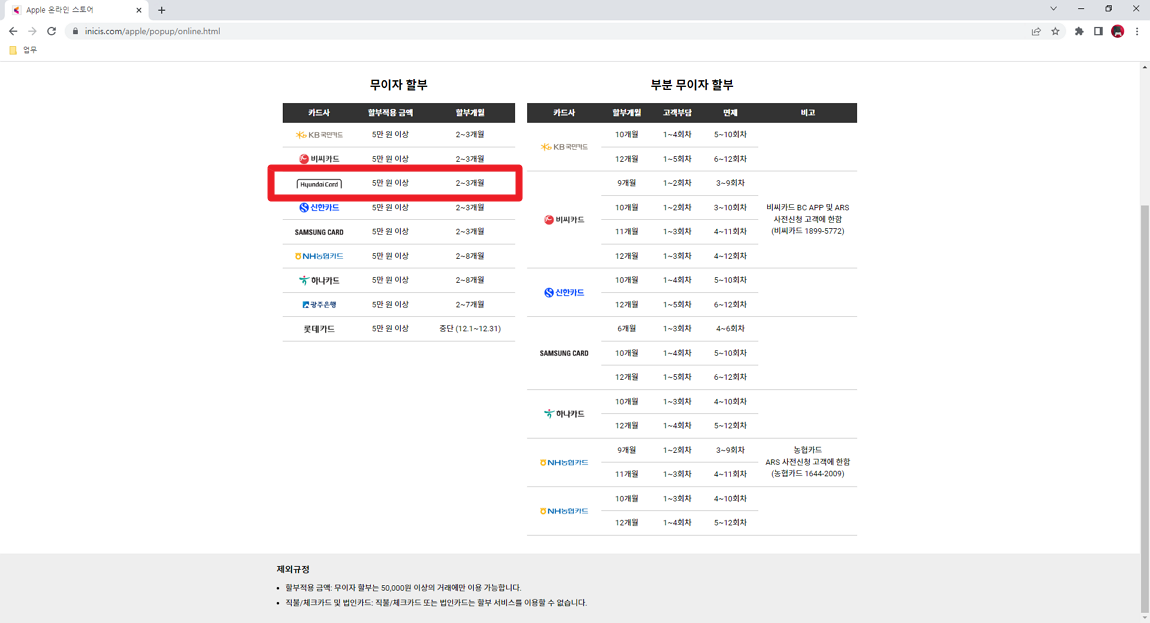Click SAMSUNG CARD logo in 부분 무이자 table
Image resolution: width=1150 pixels, height=623 pixels.
pyautogui.click(x=564, y=354)
